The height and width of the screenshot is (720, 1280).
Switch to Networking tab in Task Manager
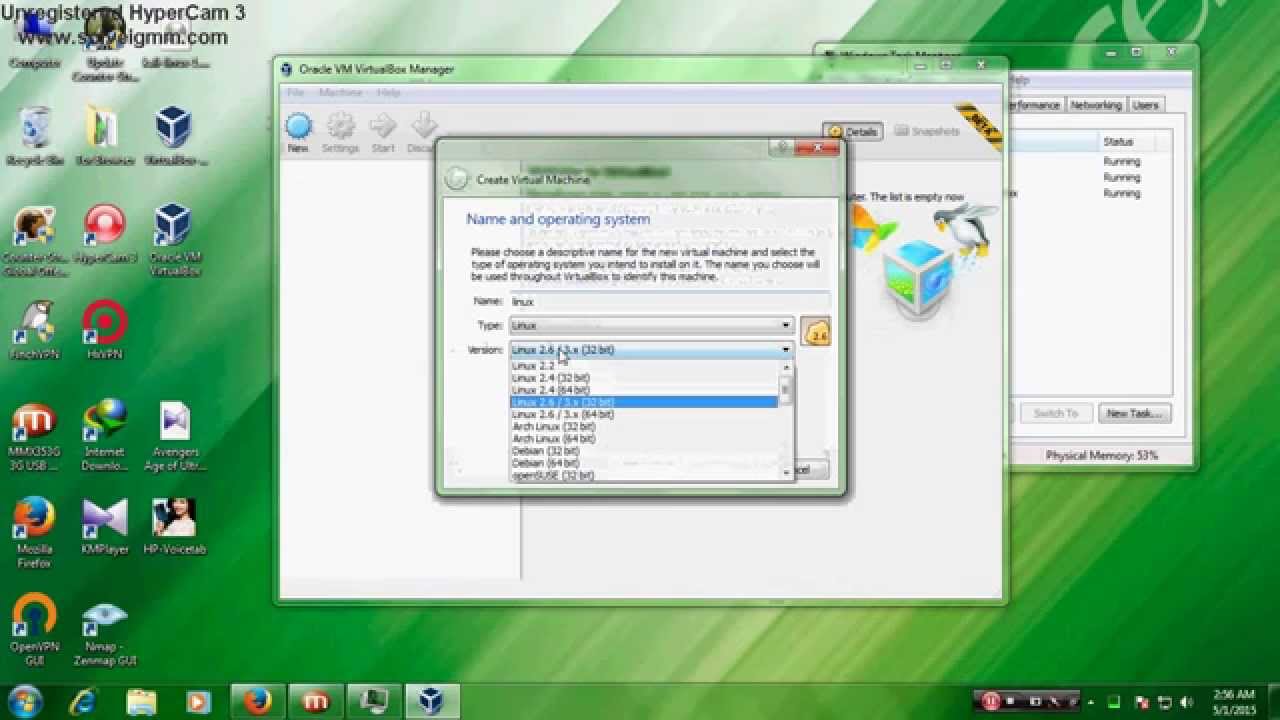pos(1095,105)
